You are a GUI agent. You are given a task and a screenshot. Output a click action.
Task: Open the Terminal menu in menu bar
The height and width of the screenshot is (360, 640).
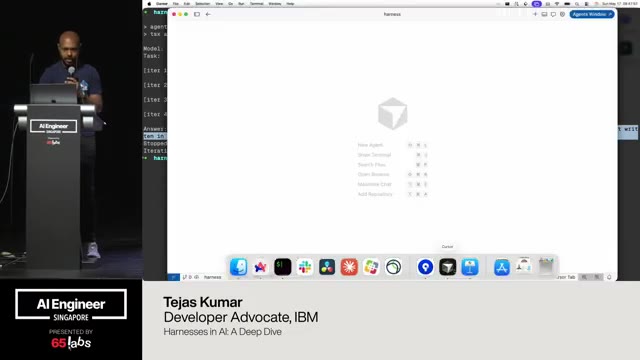pyautogui.click(x=257, y=4)
